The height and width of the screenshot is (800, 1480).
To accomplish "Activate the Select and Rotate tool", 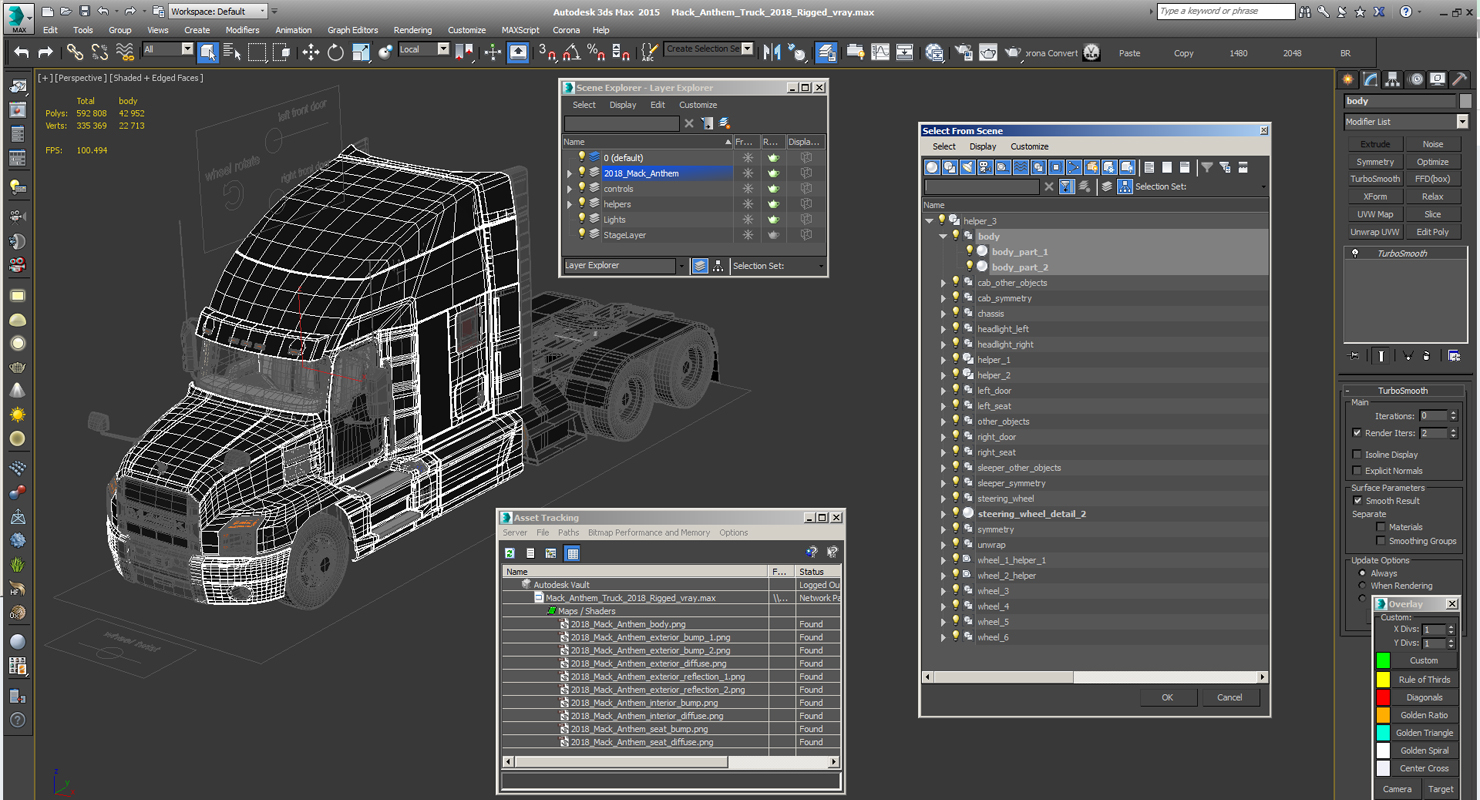I will tap(336, 52).
